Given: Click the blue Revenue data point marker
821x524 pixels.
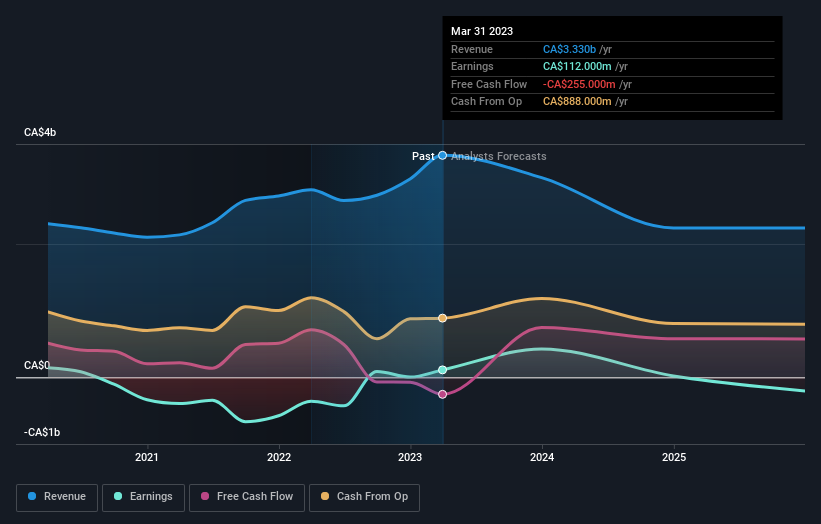Looking at the screenshot, I should 442,155.
